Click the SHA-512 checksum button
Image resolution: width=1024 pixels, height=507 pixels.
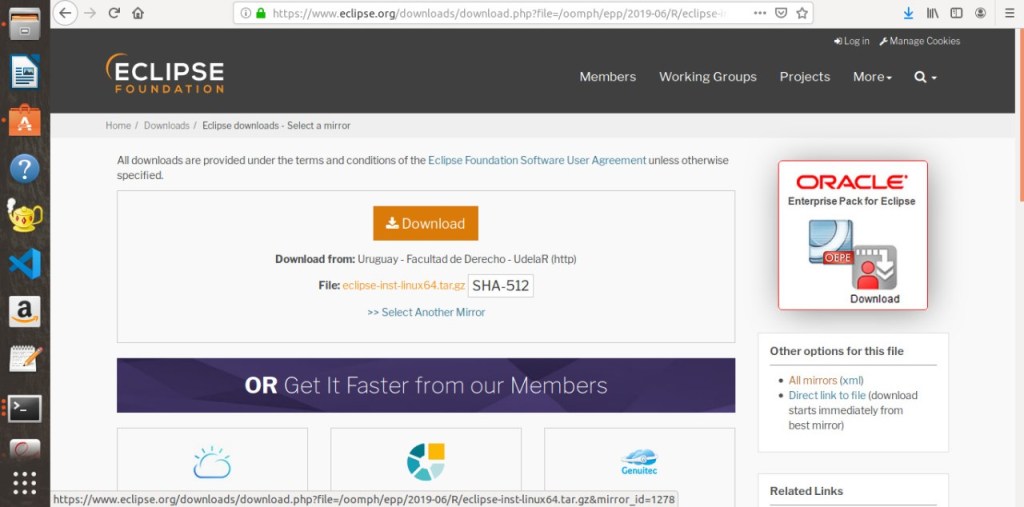[501, 286]
